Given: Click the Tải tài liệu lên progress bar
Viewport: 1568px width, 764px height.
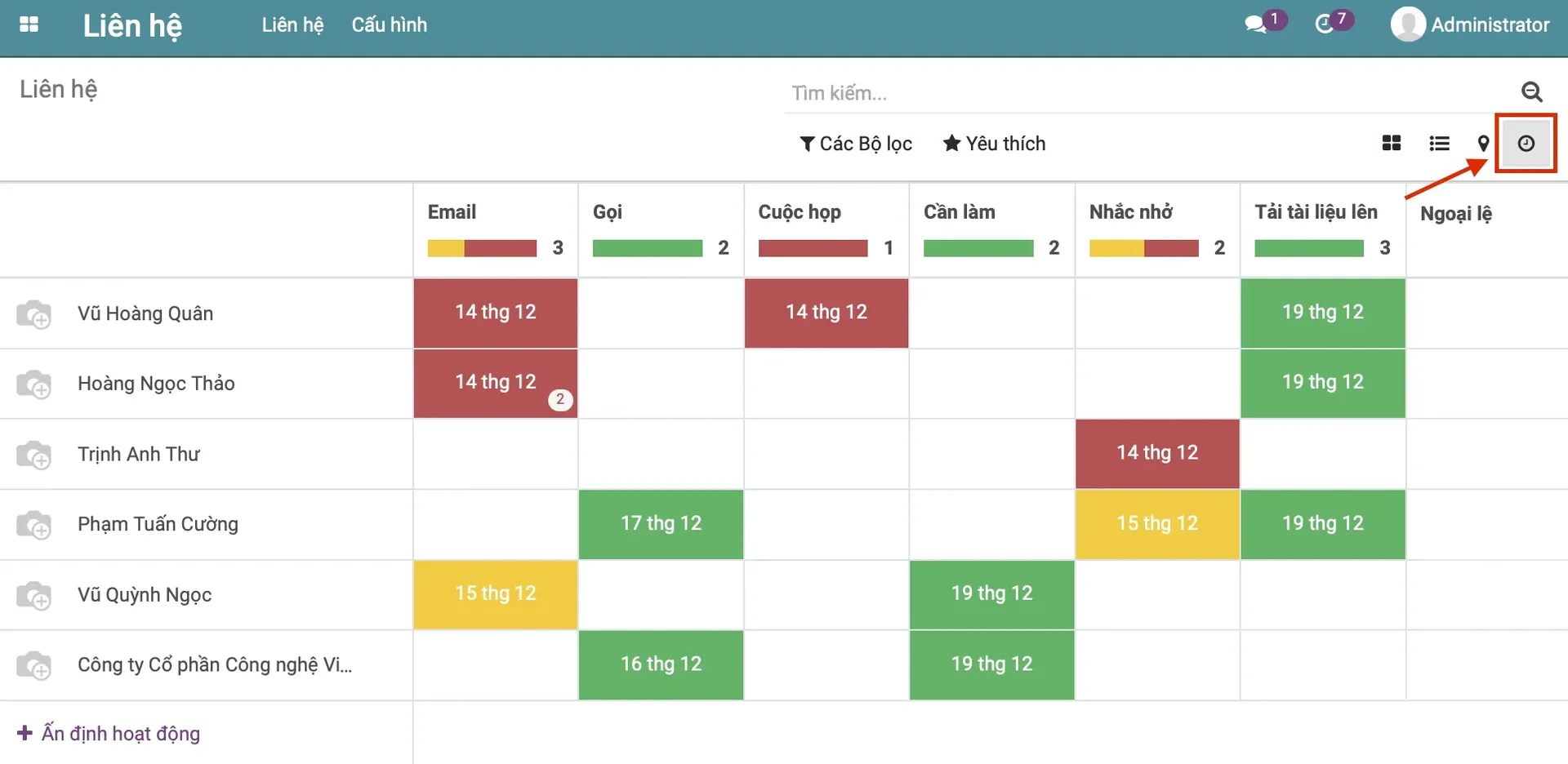Looking at the screenshot, I should click(1309, 248).
